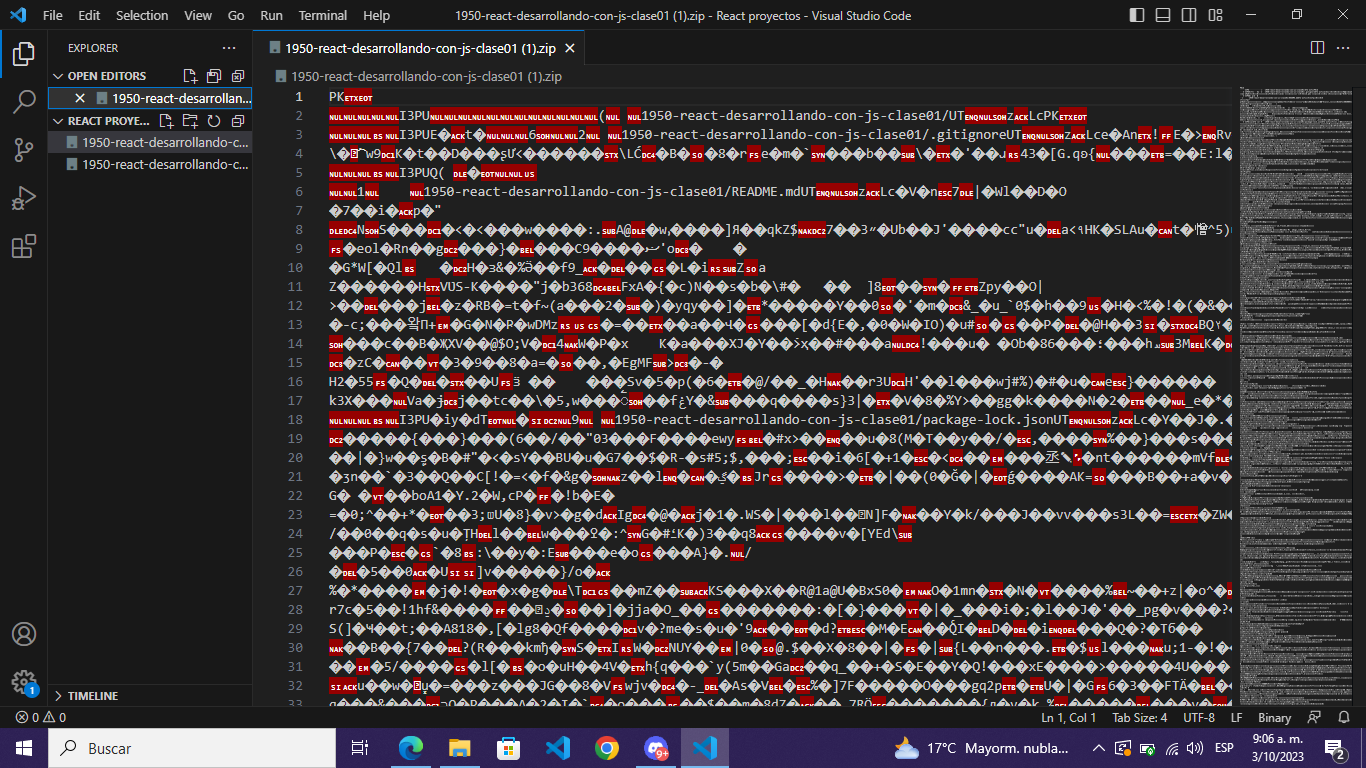Open File Explorer from taskbar
Viewport: 1366px width, 768px height.
coord(460,748)
